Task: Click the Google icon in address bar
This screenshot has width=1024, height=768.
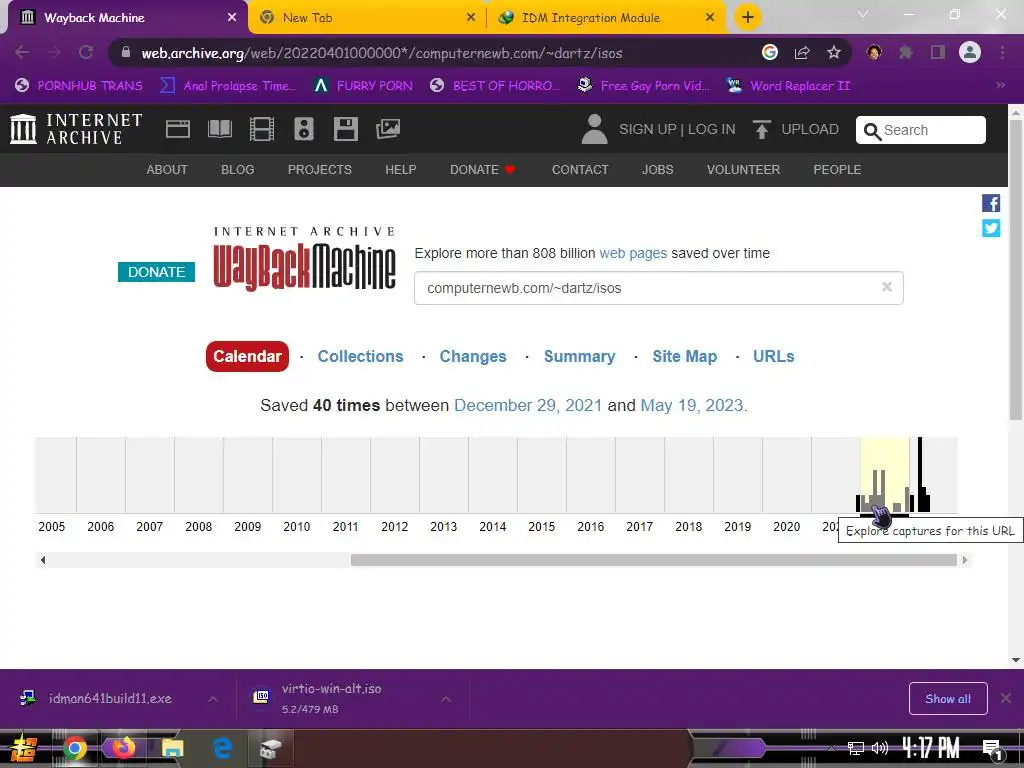Action: 770,52
